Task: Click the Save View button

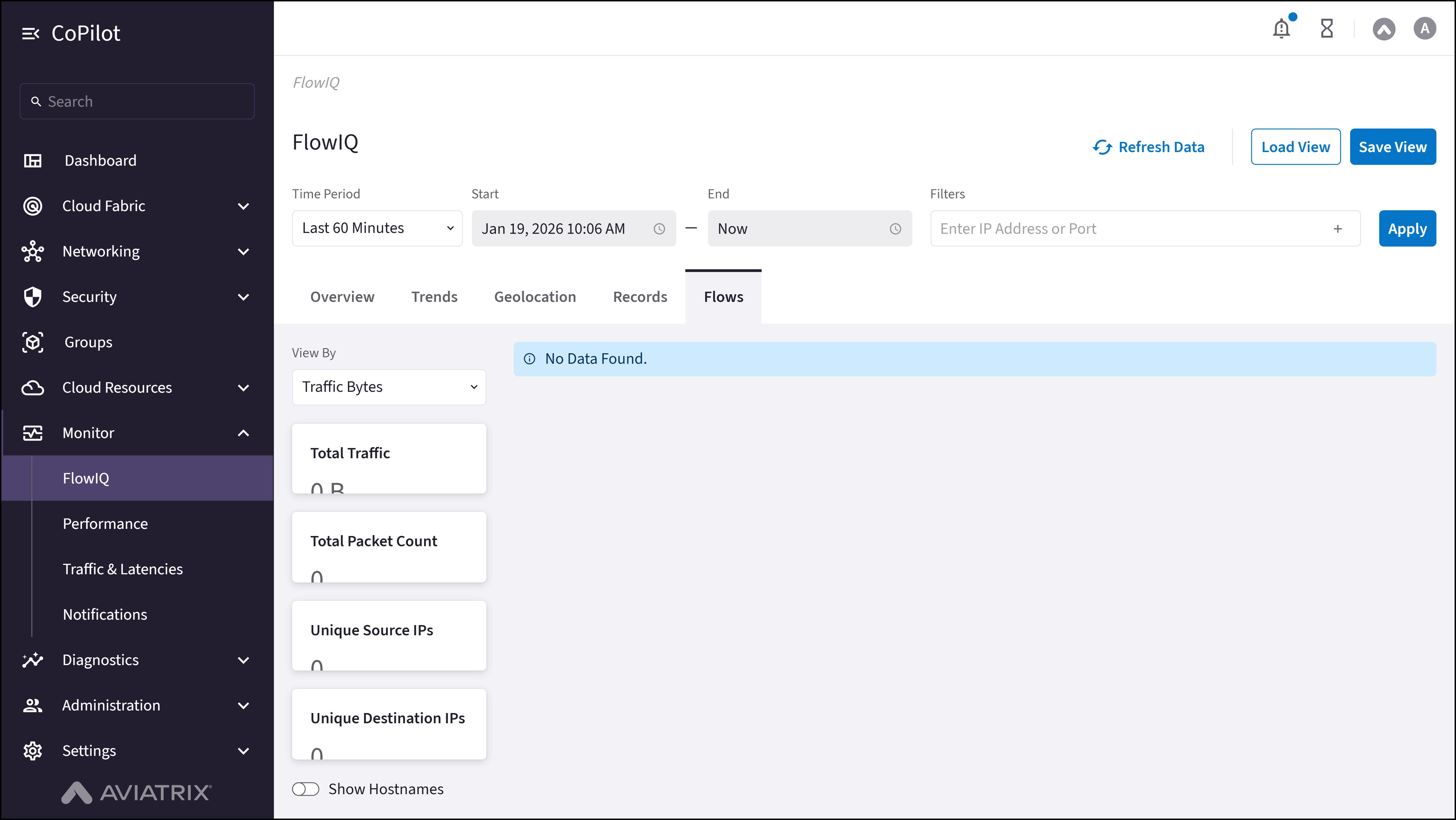Action: tap(1392, 147)
